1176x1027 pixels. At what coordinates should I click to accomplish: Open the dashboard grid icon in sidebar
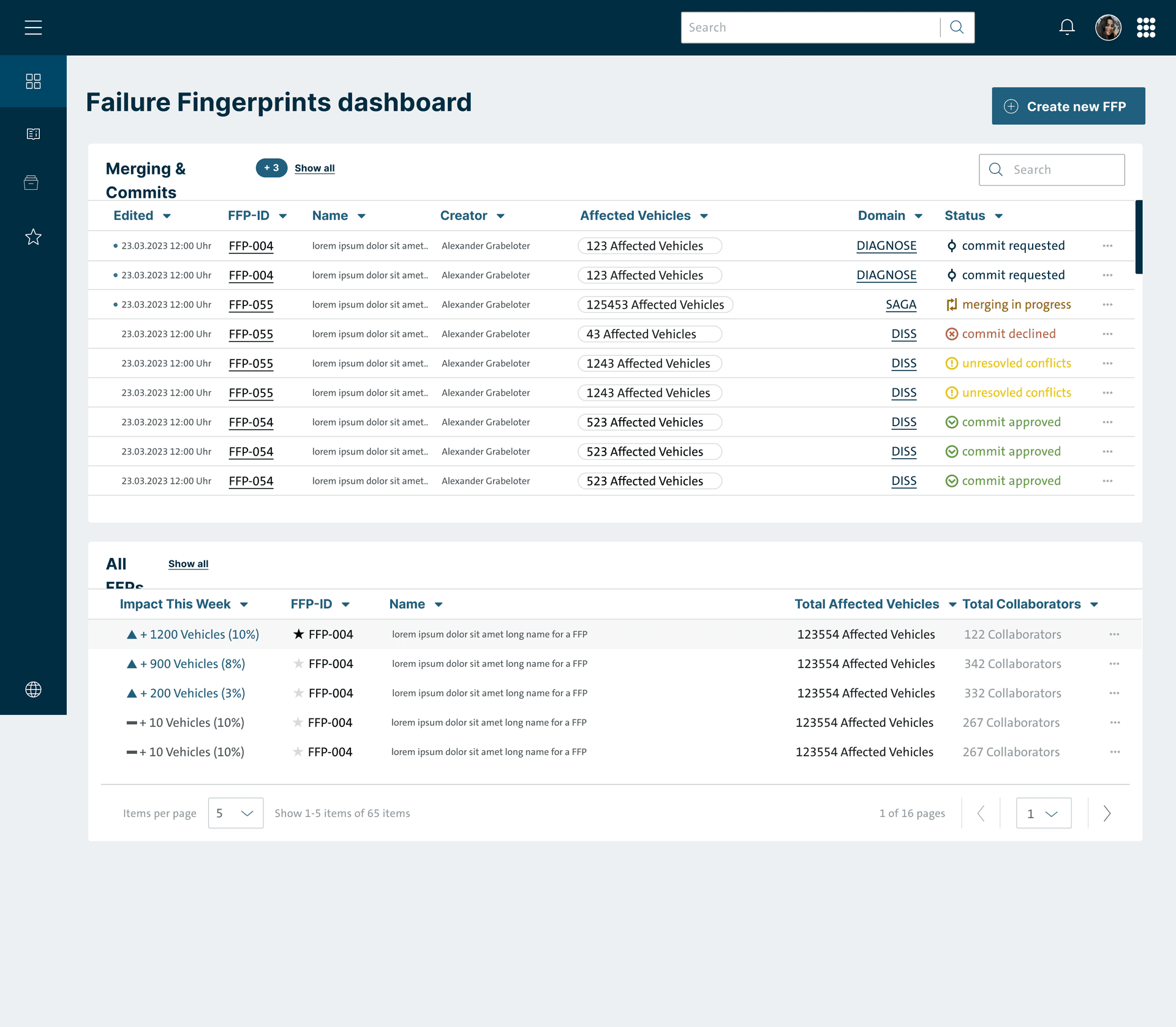pos(33,81)
